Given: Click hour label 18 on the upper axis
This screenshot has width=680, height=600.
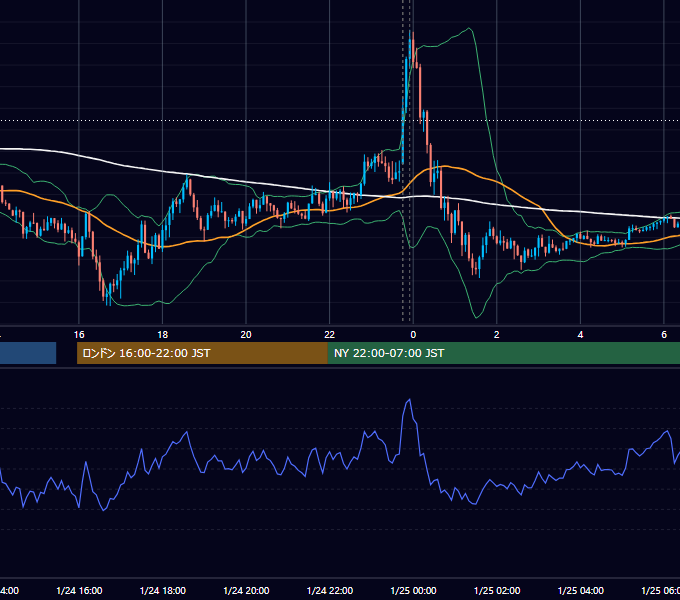Looking at the screenshot, I should coord(163,335).
